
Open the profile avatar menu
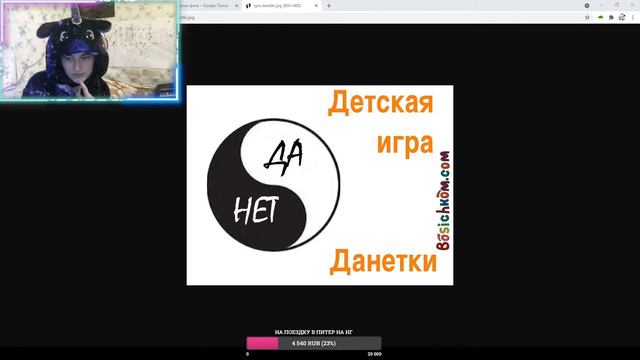[x=622, y=17]
